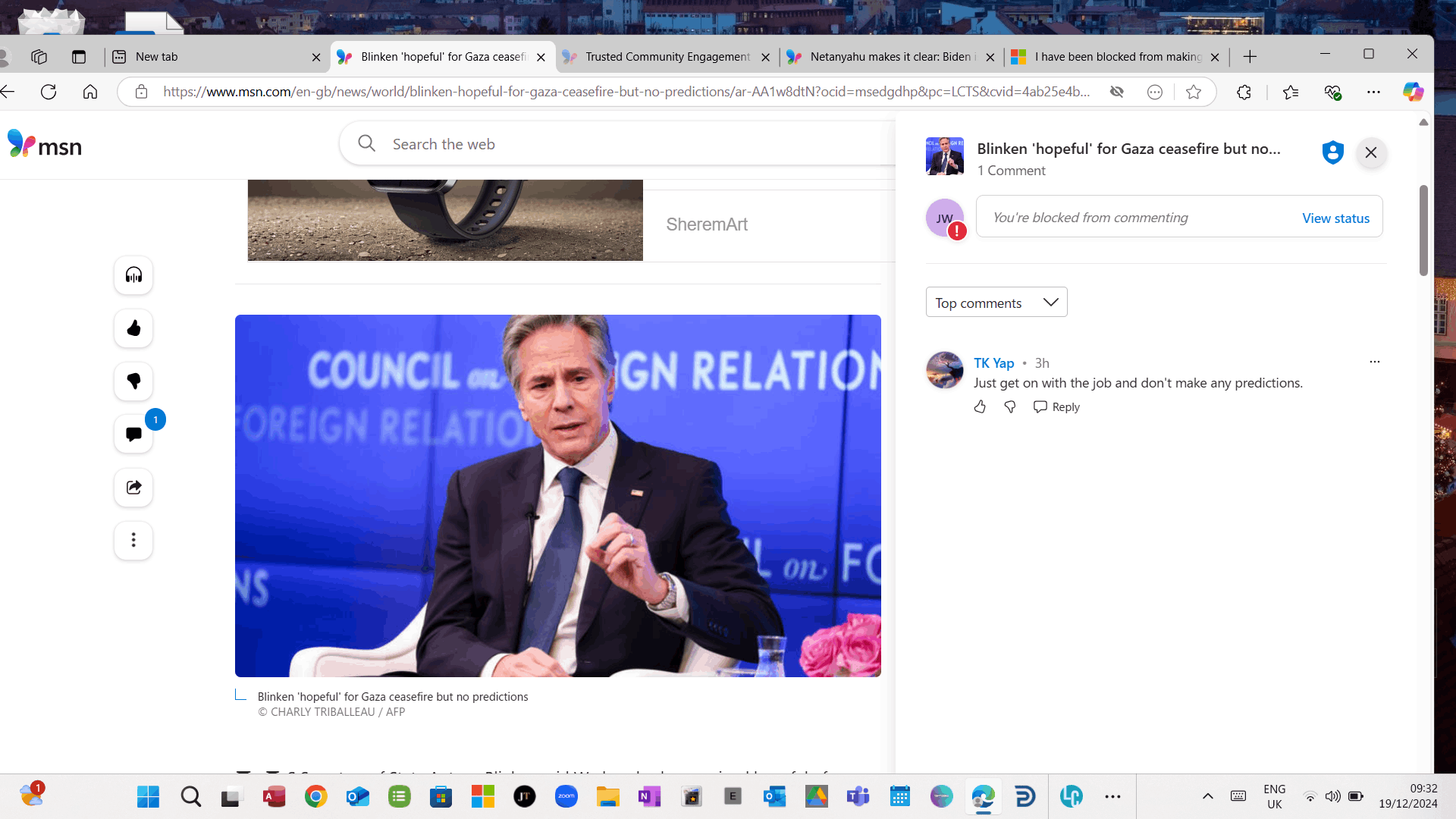Share the article via share icon
The image size is (1456, 819).
point(133,488)
